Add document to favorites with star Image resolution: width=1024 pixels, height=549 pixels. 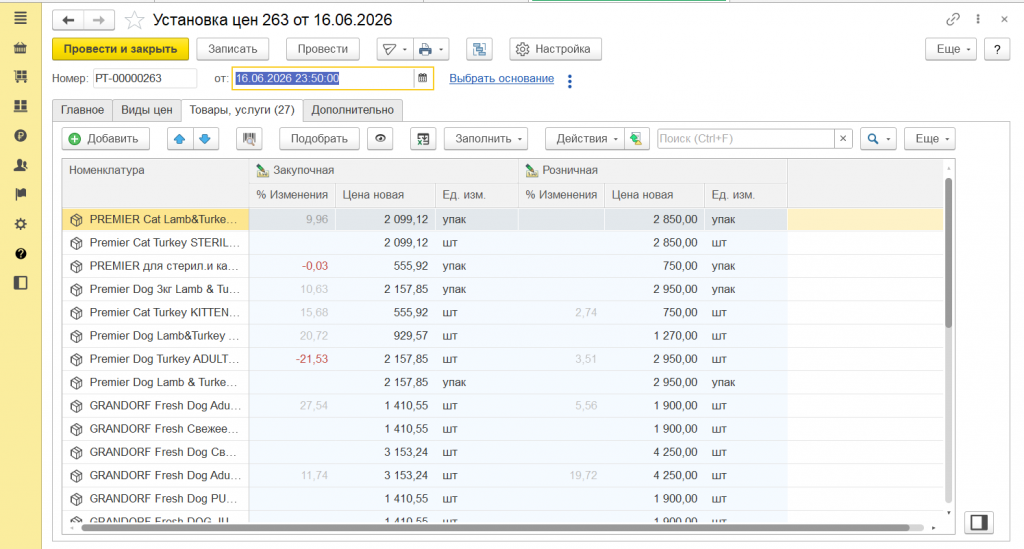click(x=134, y=20)
